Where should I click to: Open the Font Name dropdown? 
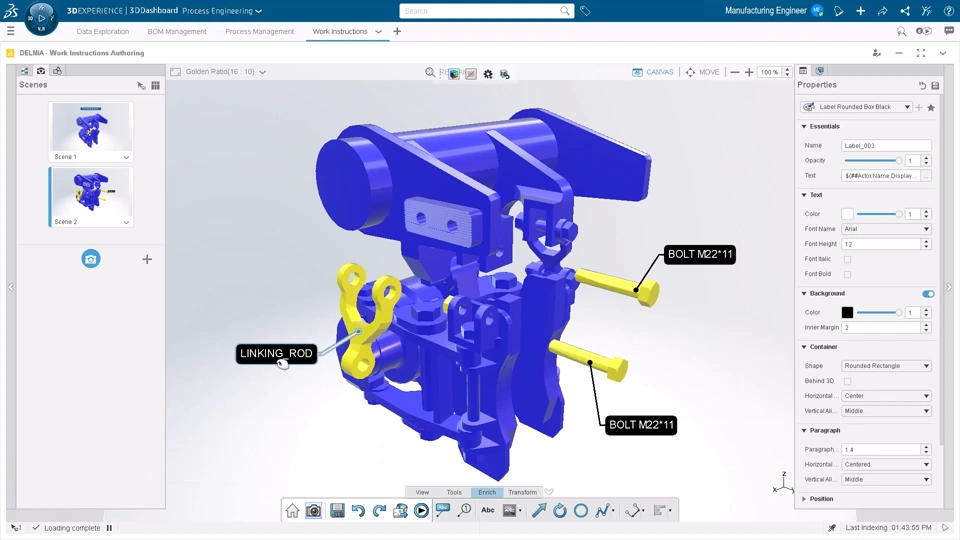click(886, 229)
